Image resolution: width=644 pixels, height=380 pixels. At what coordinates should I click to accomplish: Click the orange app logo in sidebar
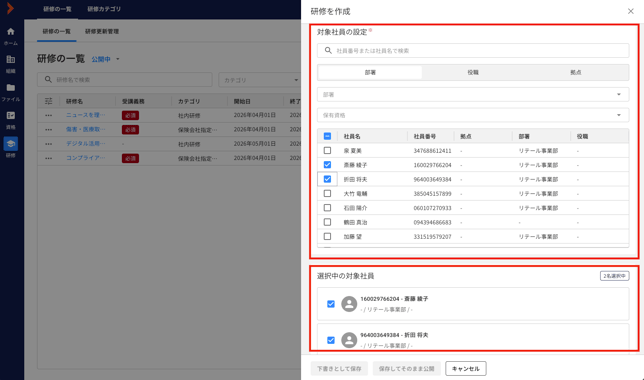point(11,8)
